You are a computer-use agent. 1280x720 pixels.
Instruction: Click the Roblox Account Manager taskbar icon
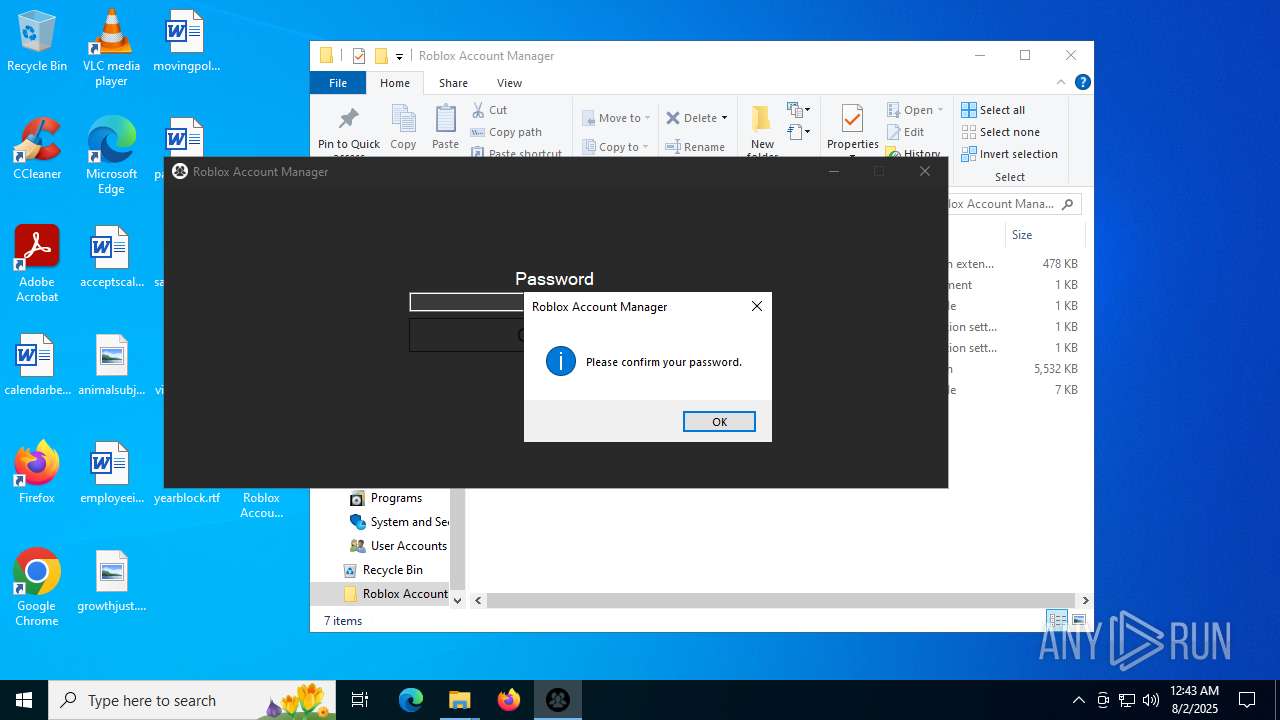point(558,700)
